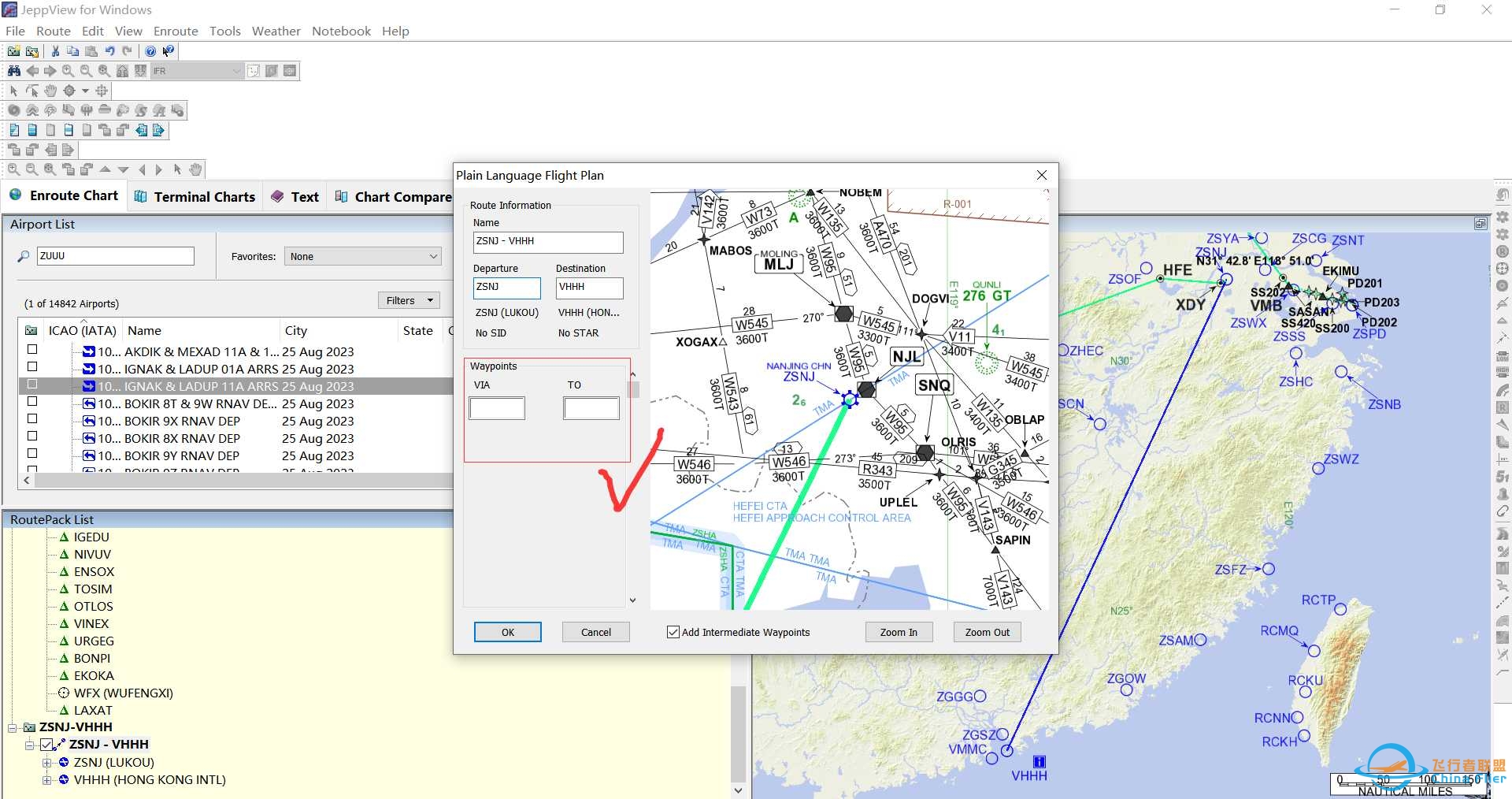Click the terminal chart pan up triangle
The image size is (1512, 799).
[105, 169]
